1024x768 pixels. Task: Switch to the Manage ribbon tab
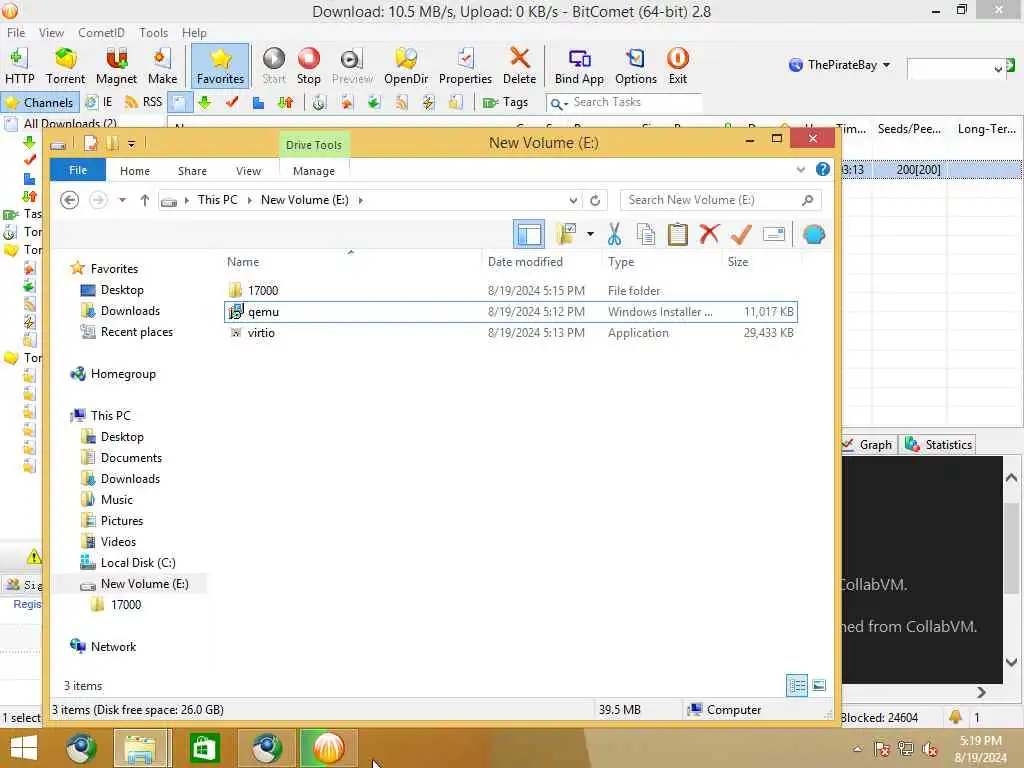click(x=313, y=171)
